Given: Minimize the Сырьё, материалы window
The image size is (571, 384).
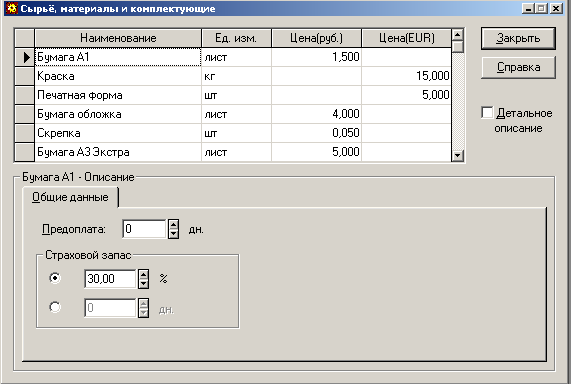Looking at the screenshot, I should pyautogui.click(x=528, y=8).
